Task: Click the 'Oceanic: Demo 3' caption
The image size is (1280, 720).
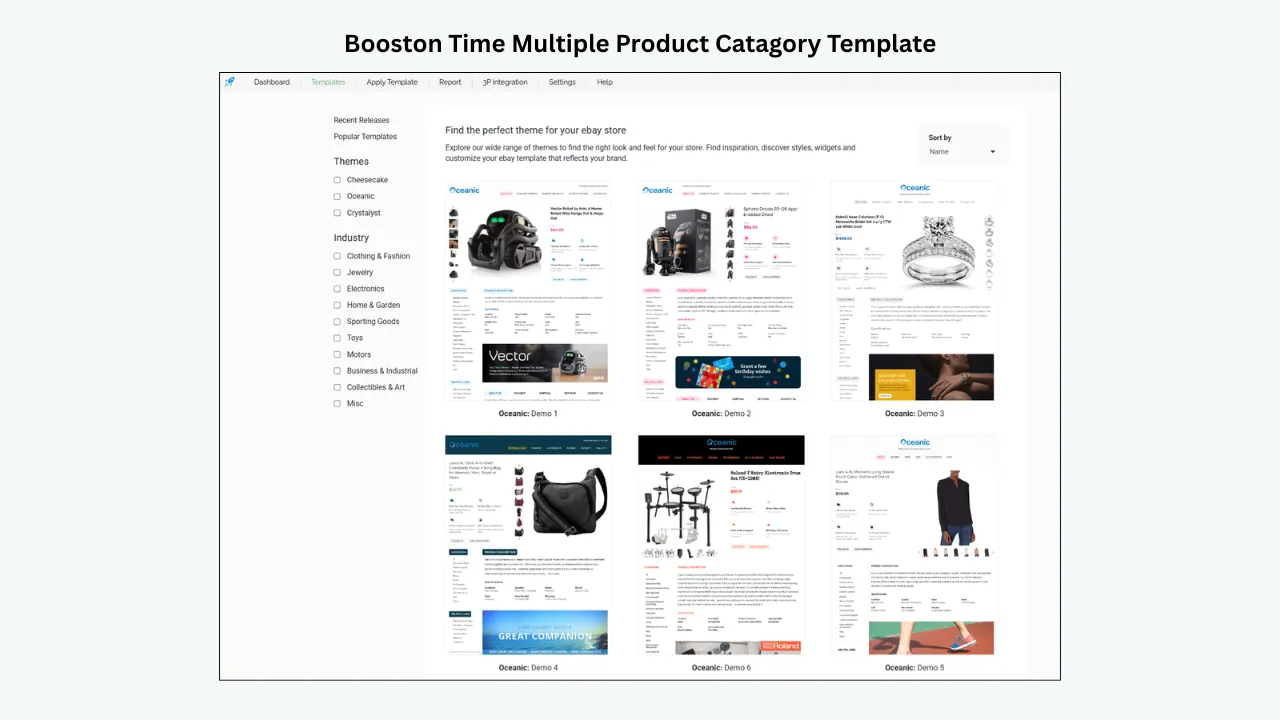Action: coord(914,413)
